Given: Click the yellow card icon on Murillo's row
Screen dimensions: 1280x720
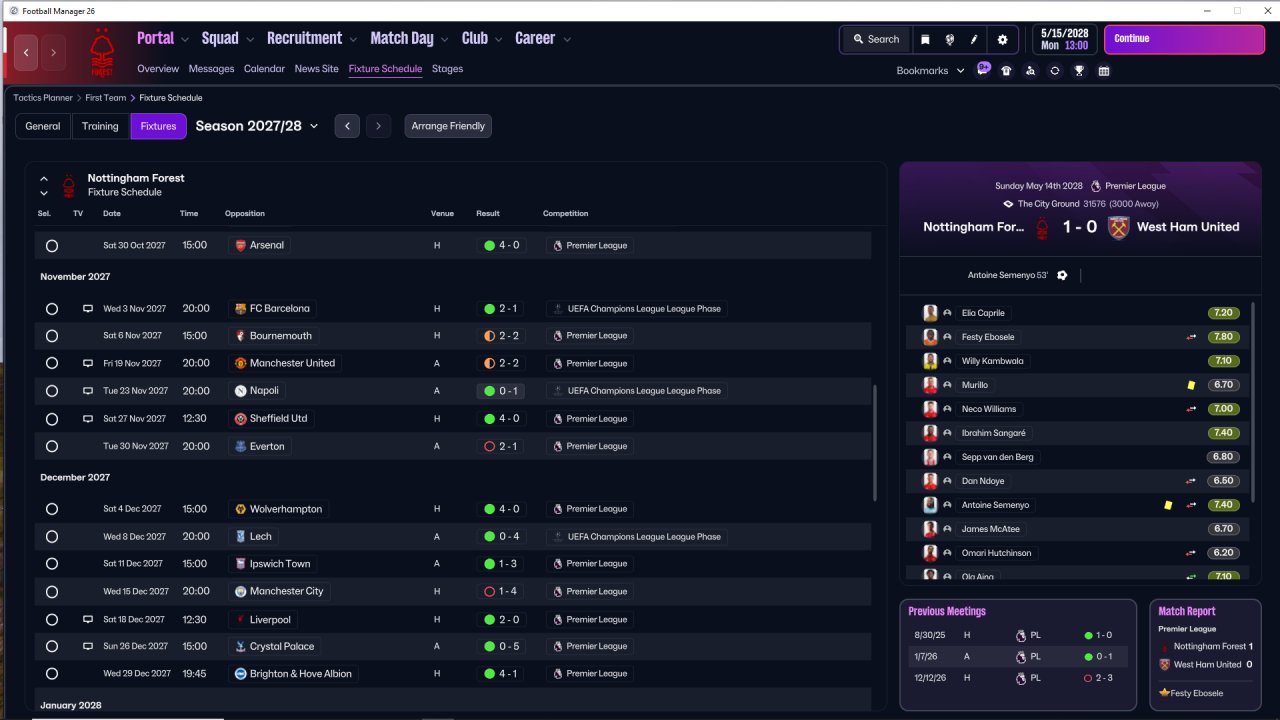Looking at the screenshot, I should click(x=1191, y=385).
